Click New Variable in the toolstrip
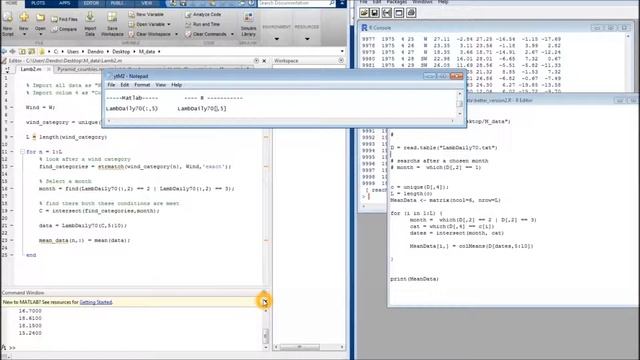 click(146, 14)
